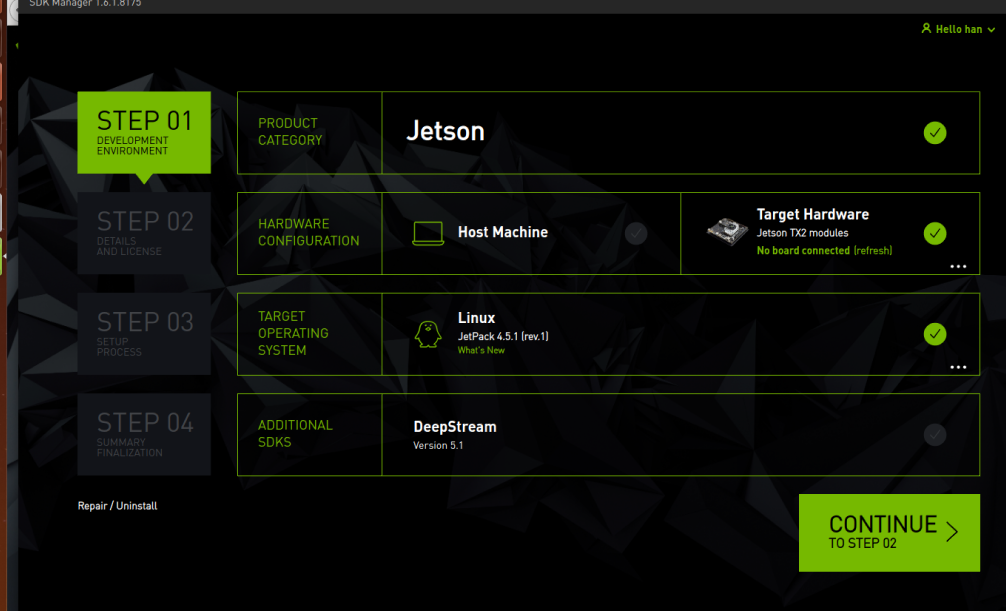Toggle the Linux JetPack checkmark
Image resolution: width=1006 pixels, height=611 pixels.
[935, 334]
